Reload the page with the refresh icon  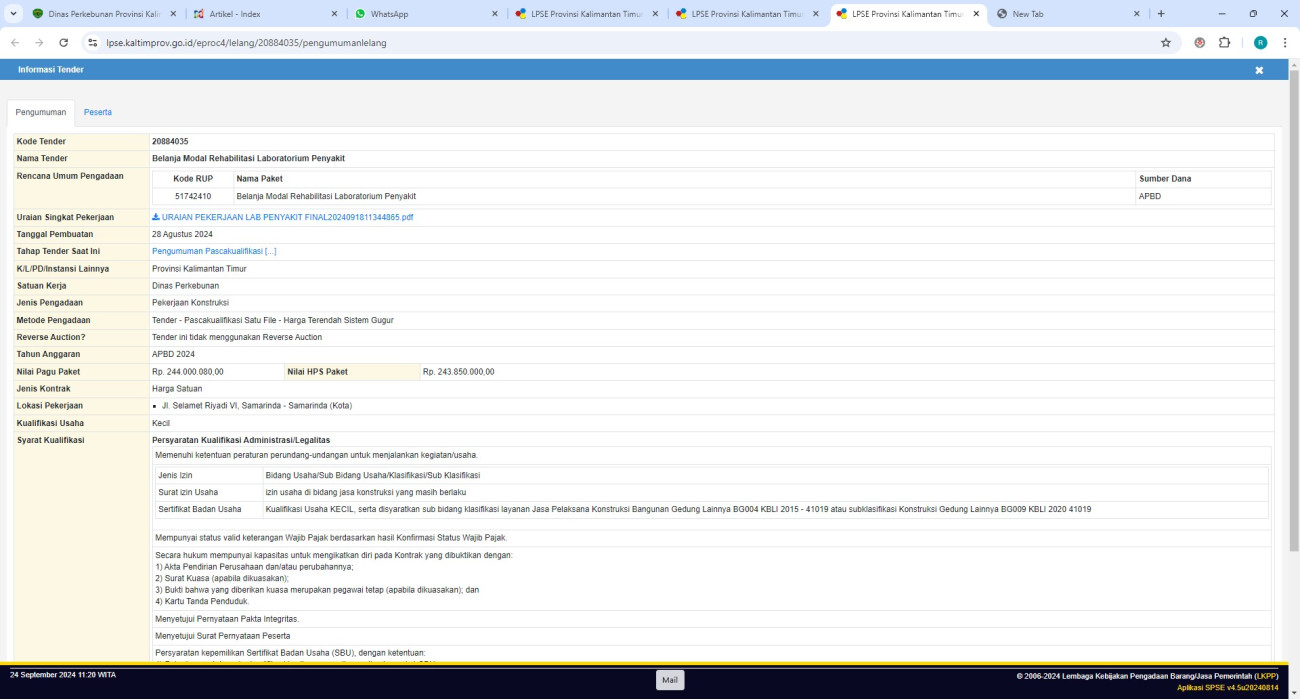click(x=64, y=43)
